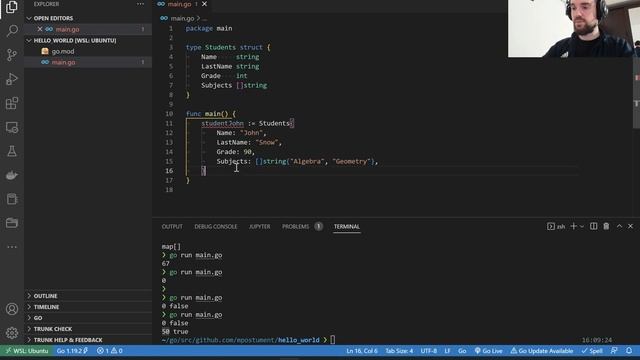This screenshot has height=360, width=640.
Task: Start Go Live server
Action: pos(488,351)
